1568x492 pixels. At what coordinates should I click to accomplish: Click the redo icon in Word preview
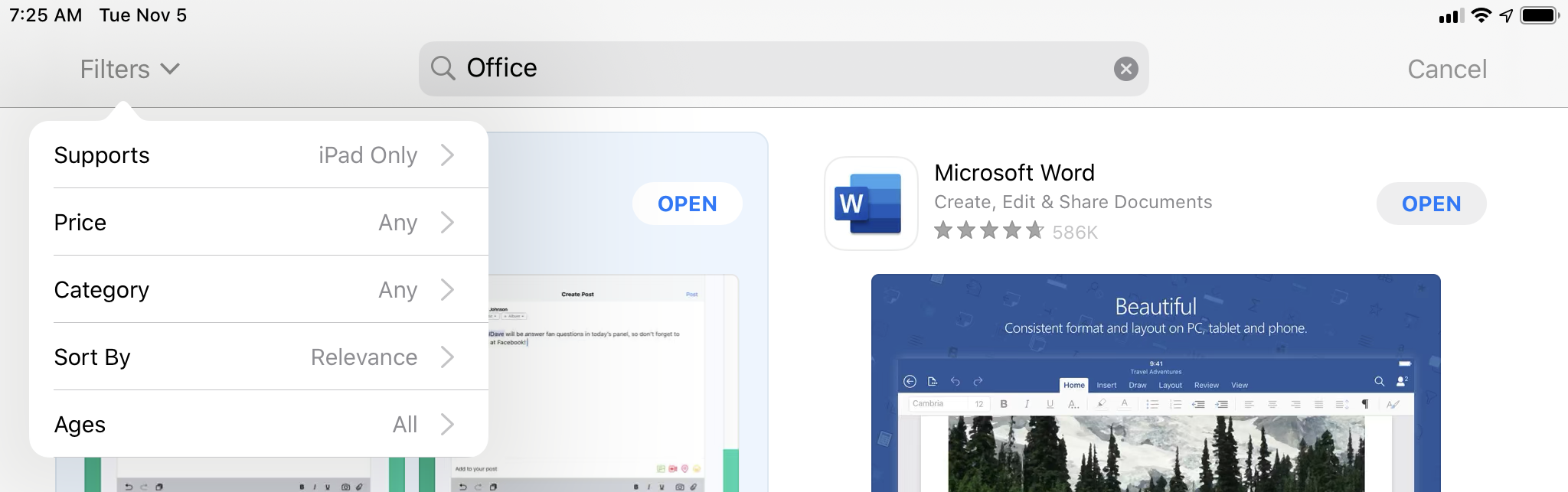978,381
